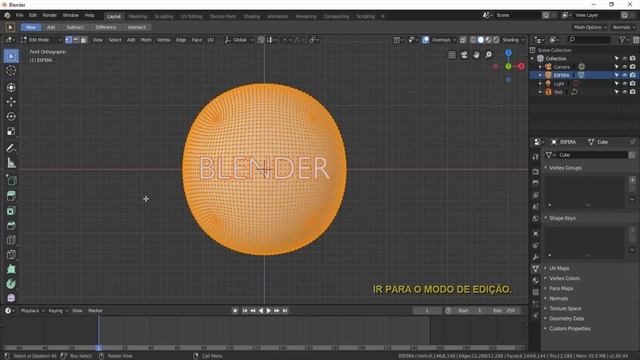Open the Tool properties tab

pos(536,156)
